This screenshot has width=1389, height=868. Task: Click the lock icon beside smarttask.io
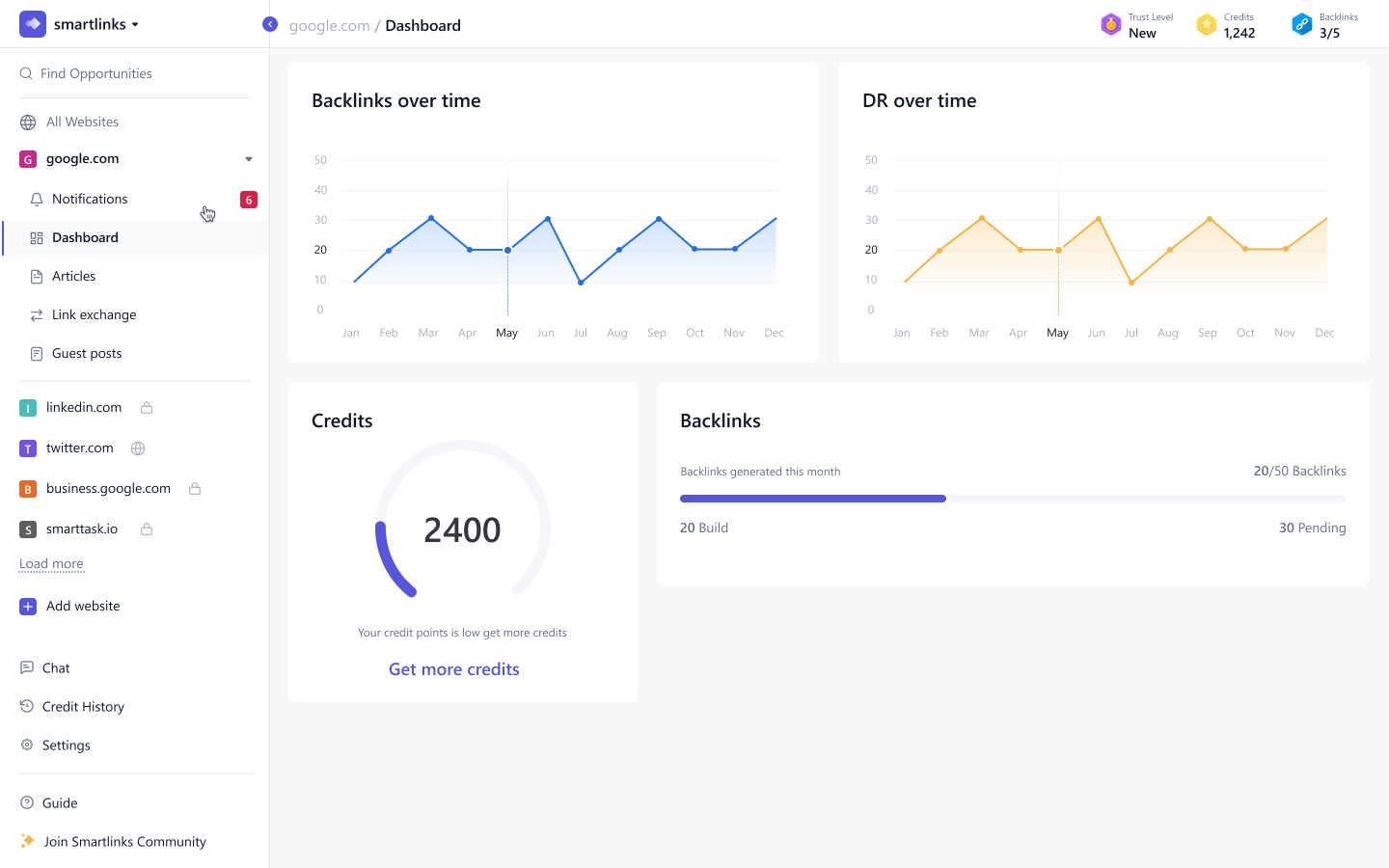(147, 529)
